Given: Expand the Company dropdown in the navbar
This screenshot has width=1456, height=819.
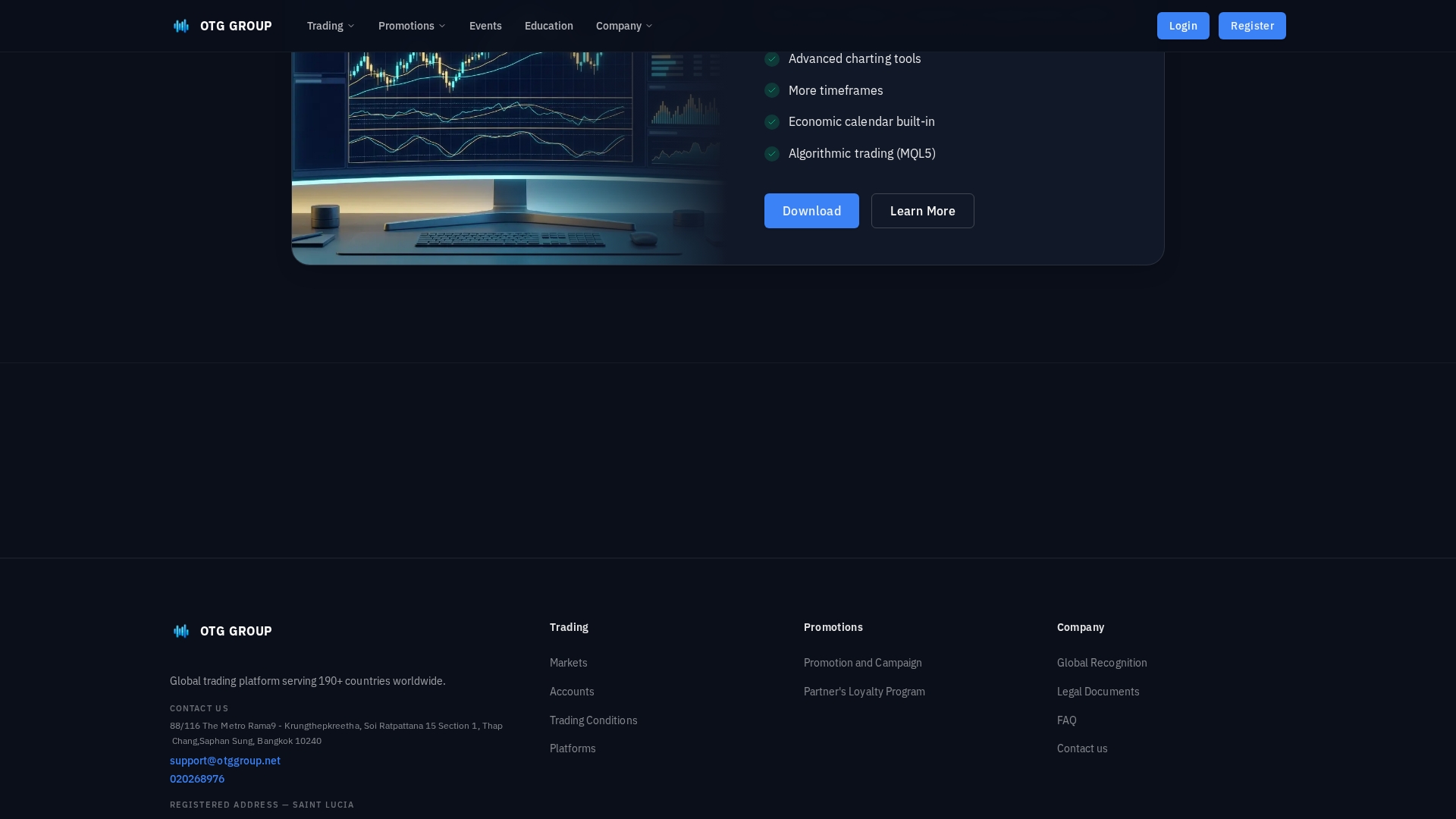Looking at the screenshot, I should pyautogui.click(x=624, y=26).
